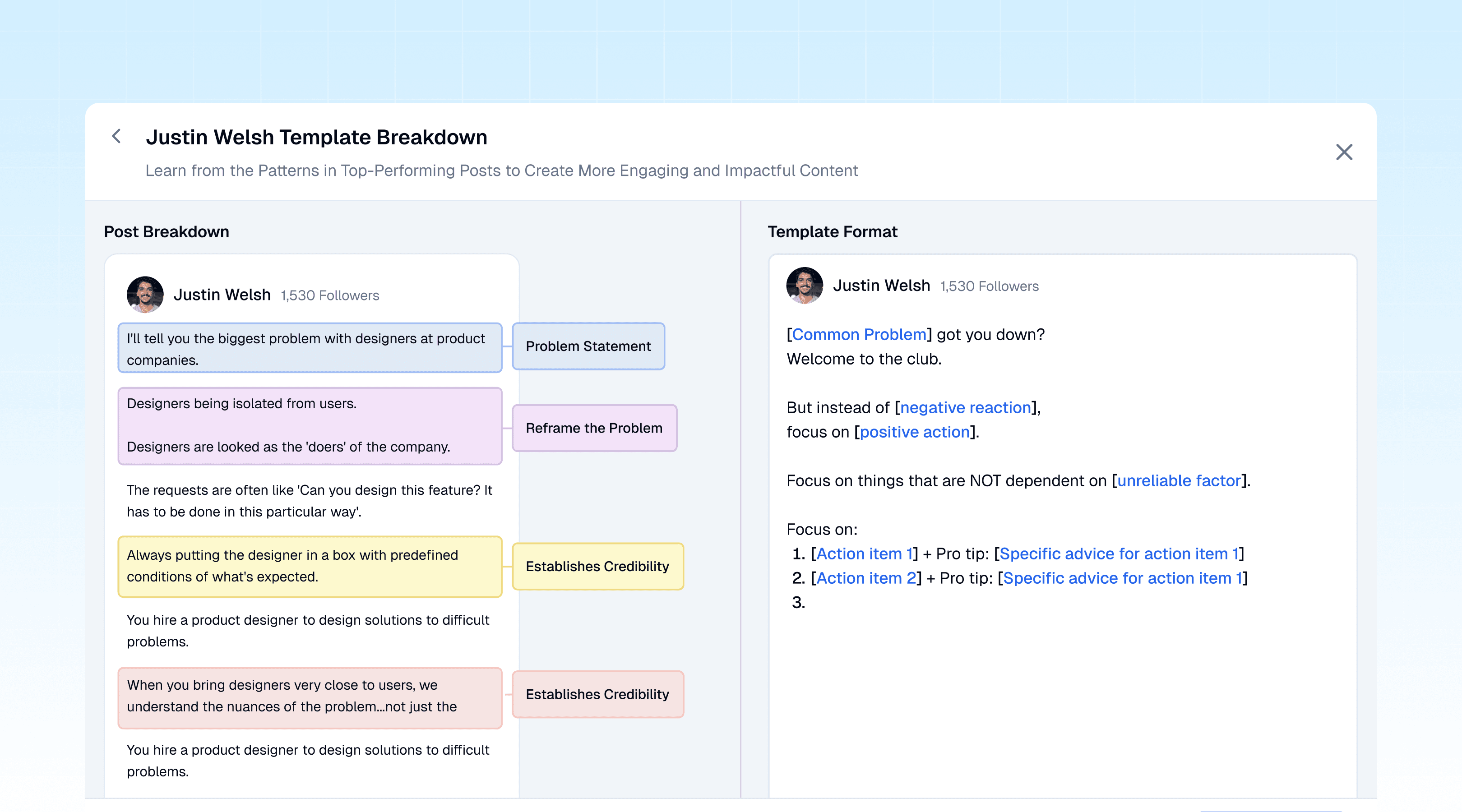Click the negative reaction placeholder
Viewport: 1462px width, 812px height.
[x=965, y=407]
